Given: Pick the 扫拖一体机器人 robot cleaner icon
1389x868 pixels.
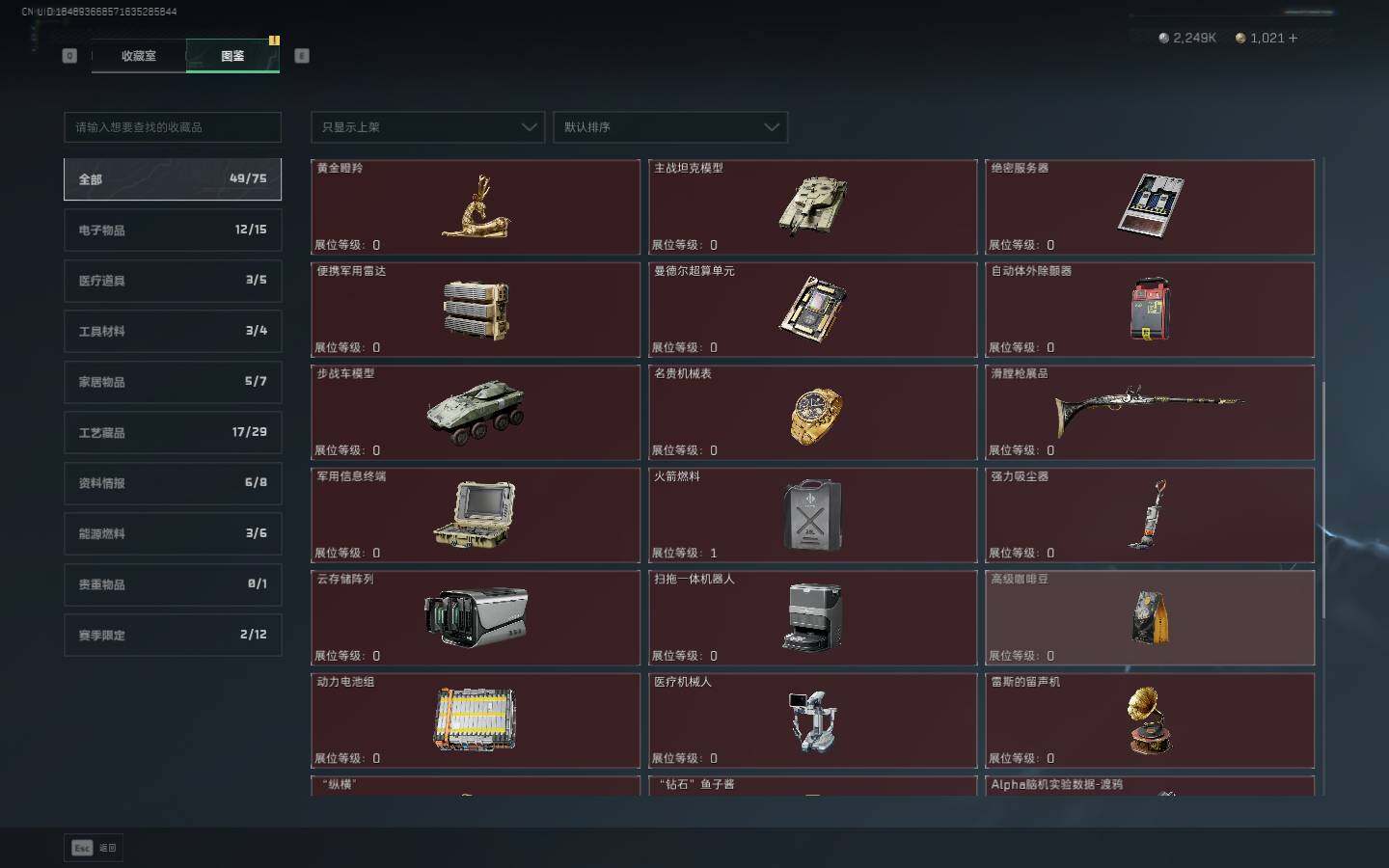Looking at the screenshot, I should pyautogui.click(x=813, y=617).
